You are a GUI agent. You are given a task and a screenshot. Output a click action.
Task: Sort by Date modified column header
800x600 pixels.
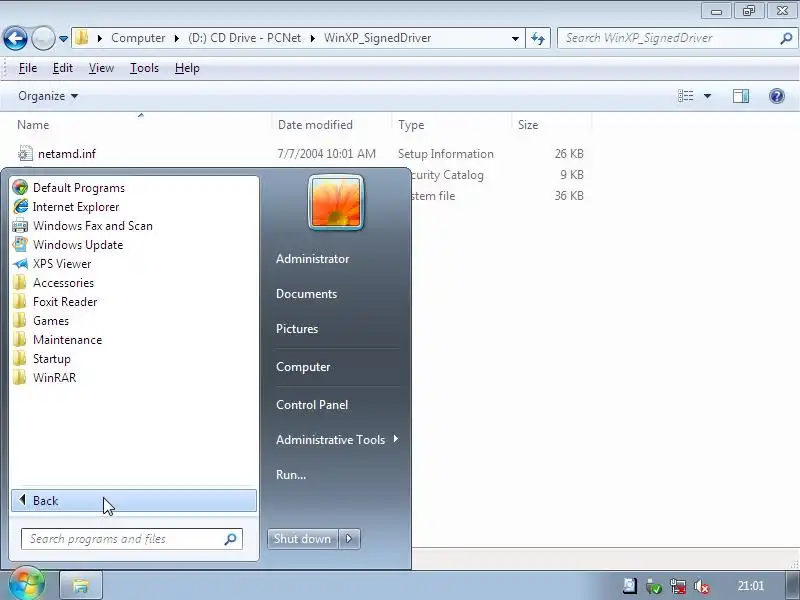(331, 124)
